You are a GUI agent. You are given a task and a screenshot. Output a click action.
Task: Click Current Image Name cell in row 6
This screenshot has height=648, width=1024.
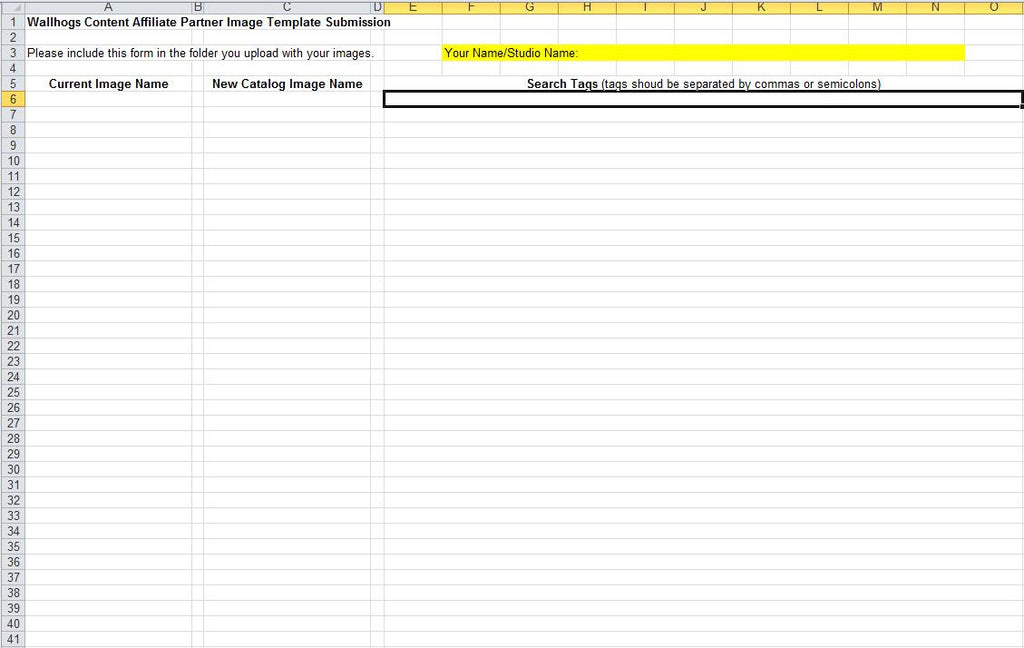pos(108,99)
